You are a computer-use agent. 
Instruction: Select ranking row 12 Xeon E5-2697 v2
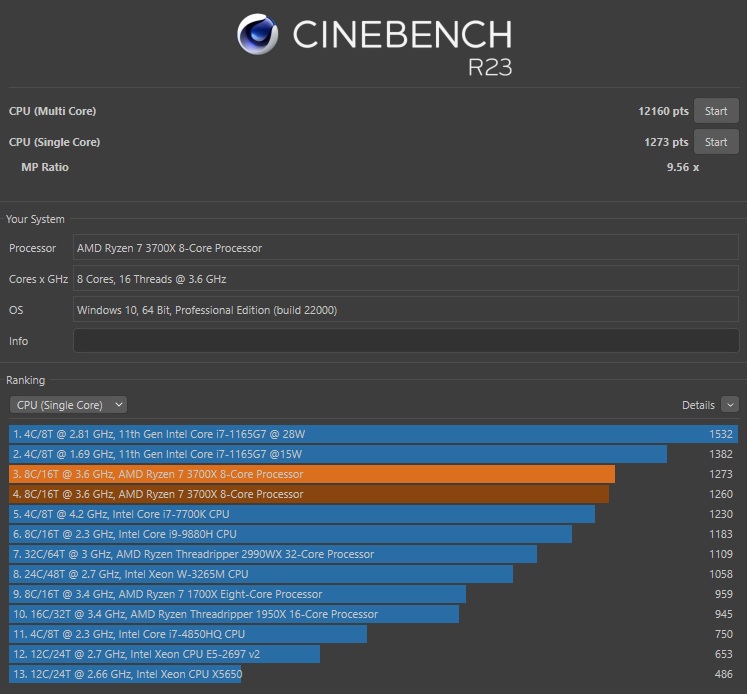point(164,654)
